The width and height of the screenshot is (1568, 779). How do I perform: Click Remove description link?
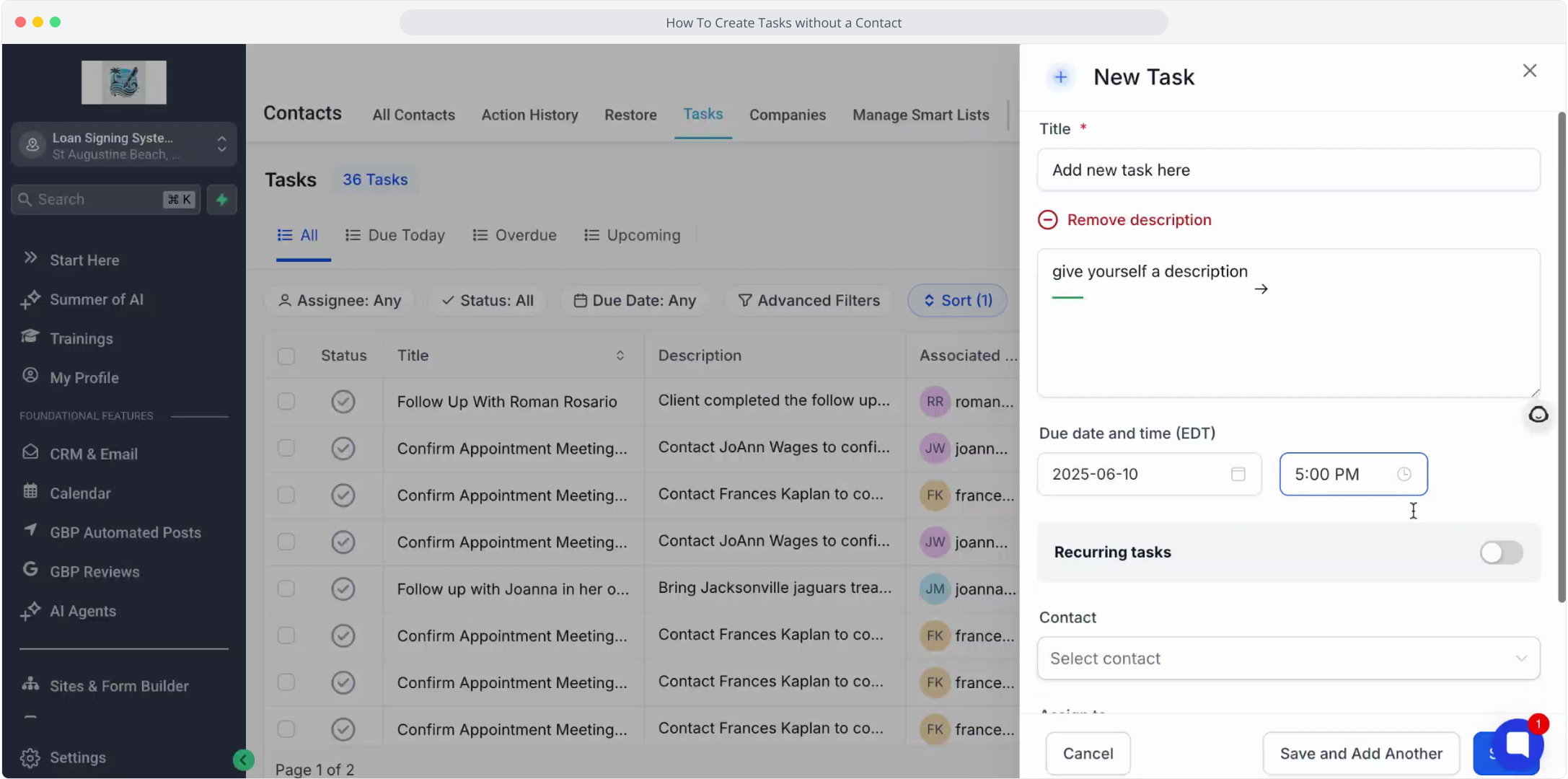pyautogui.click(x=1140, y=220)
